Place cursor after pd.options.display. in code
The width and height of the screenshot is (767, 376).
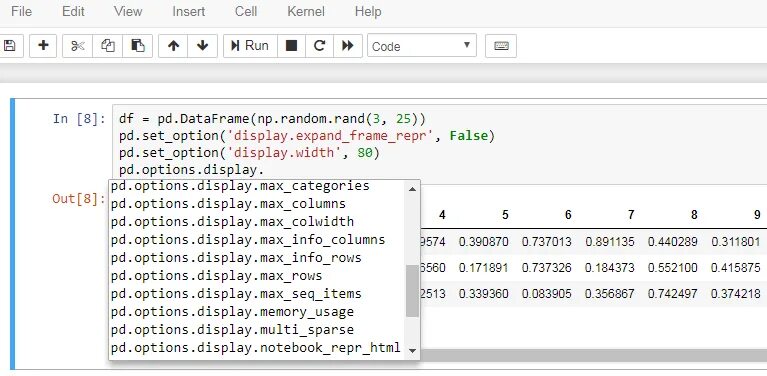(265, 170)
